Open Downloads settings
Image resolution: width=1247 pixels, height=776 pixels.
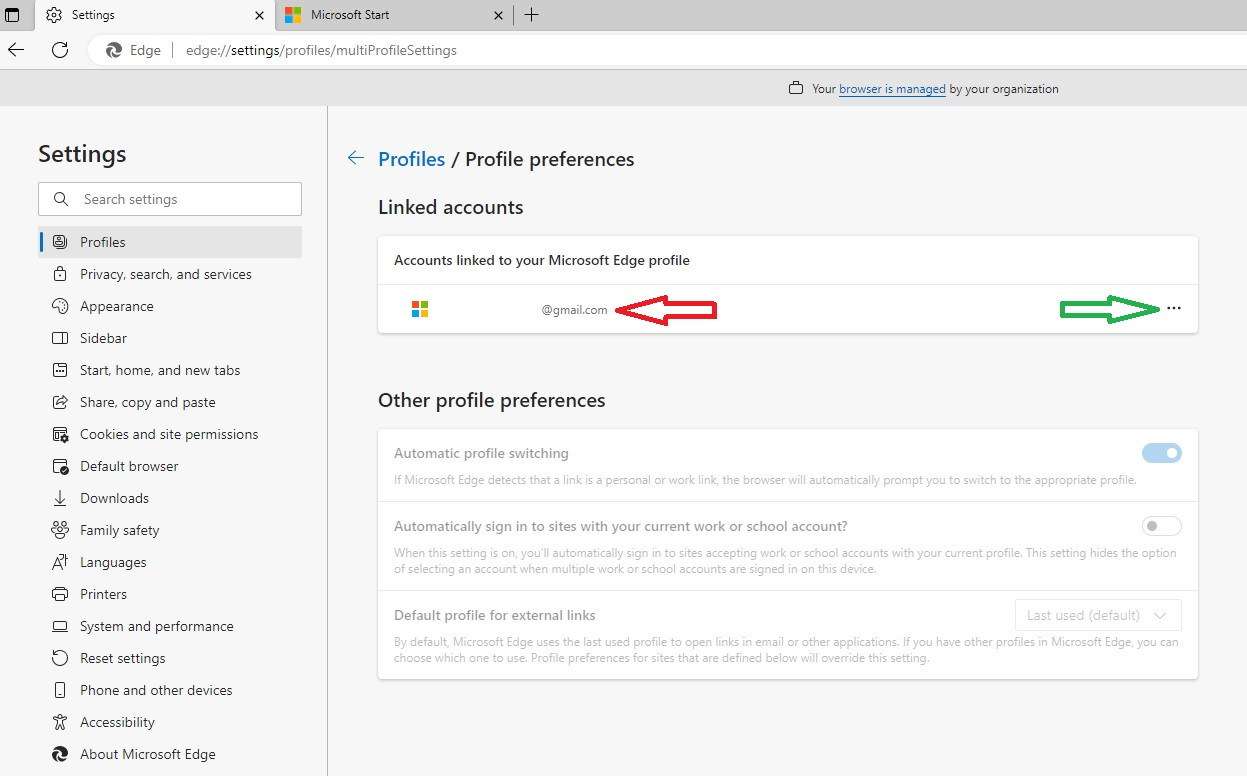[170, 498]
